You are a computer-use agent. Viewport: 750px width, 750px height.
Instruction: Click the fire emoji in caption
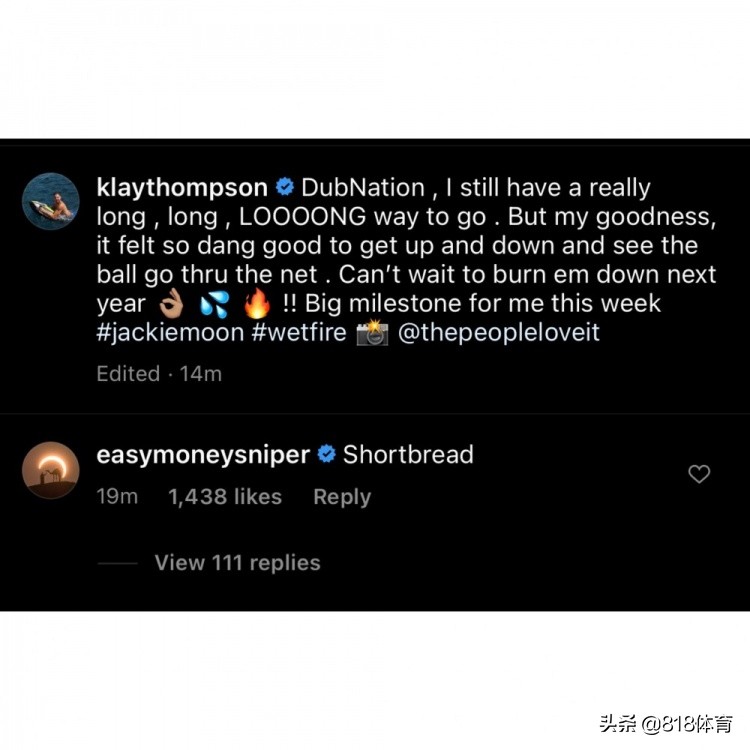(257, 303)
